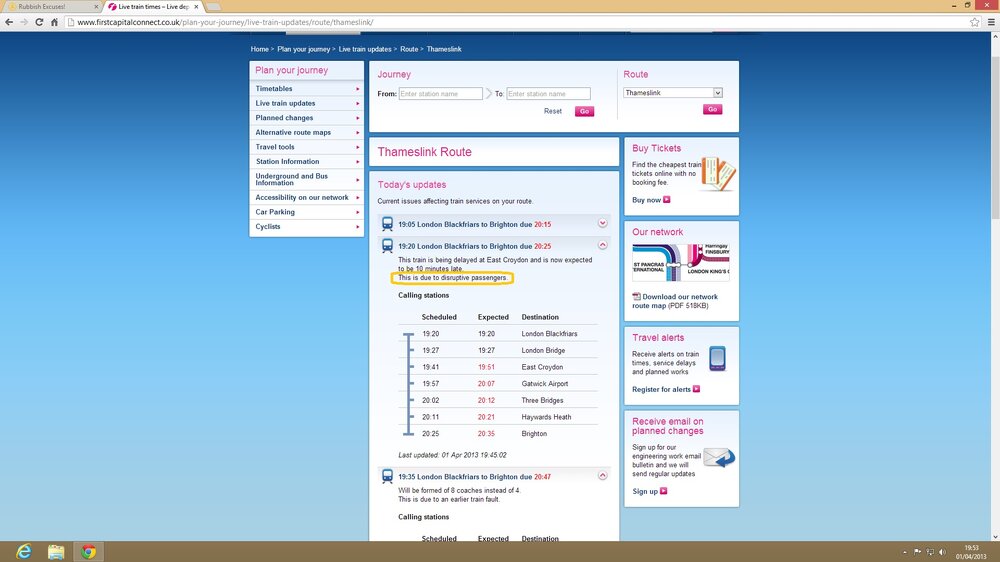The height and width of the screenshot is (562, 1000).
Task: Switch to the Rubbish Excuses browser tab
Action: 51,6
